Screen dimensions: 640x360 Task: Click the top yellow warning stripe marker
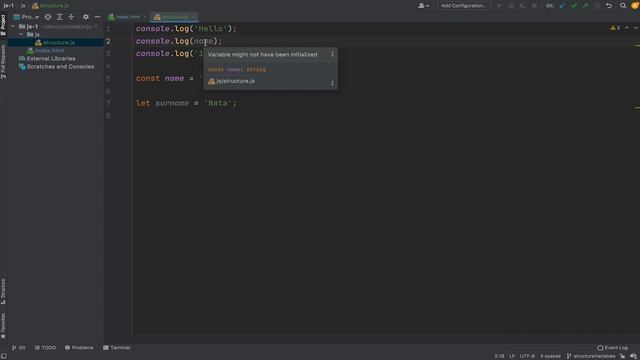[x=637, y=45]
